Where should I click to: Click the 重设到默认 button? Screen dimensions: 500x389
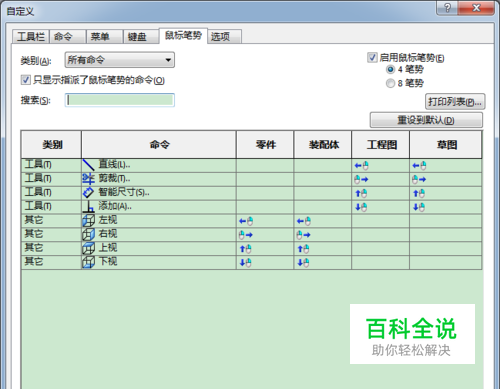click(426, 120)
